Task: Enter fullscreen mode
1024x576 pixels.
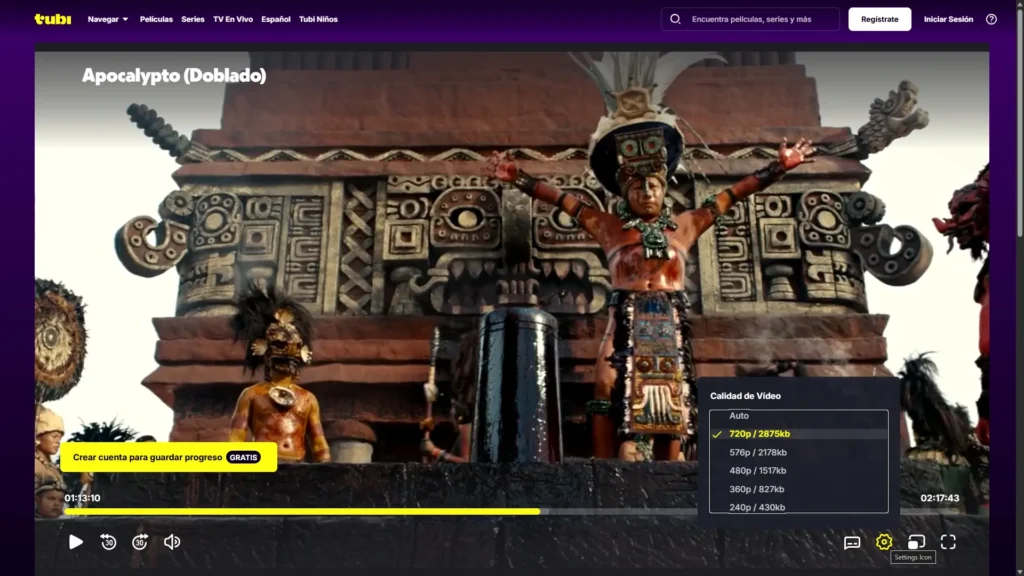Action: pyautogui.click(x=948, y=542)
